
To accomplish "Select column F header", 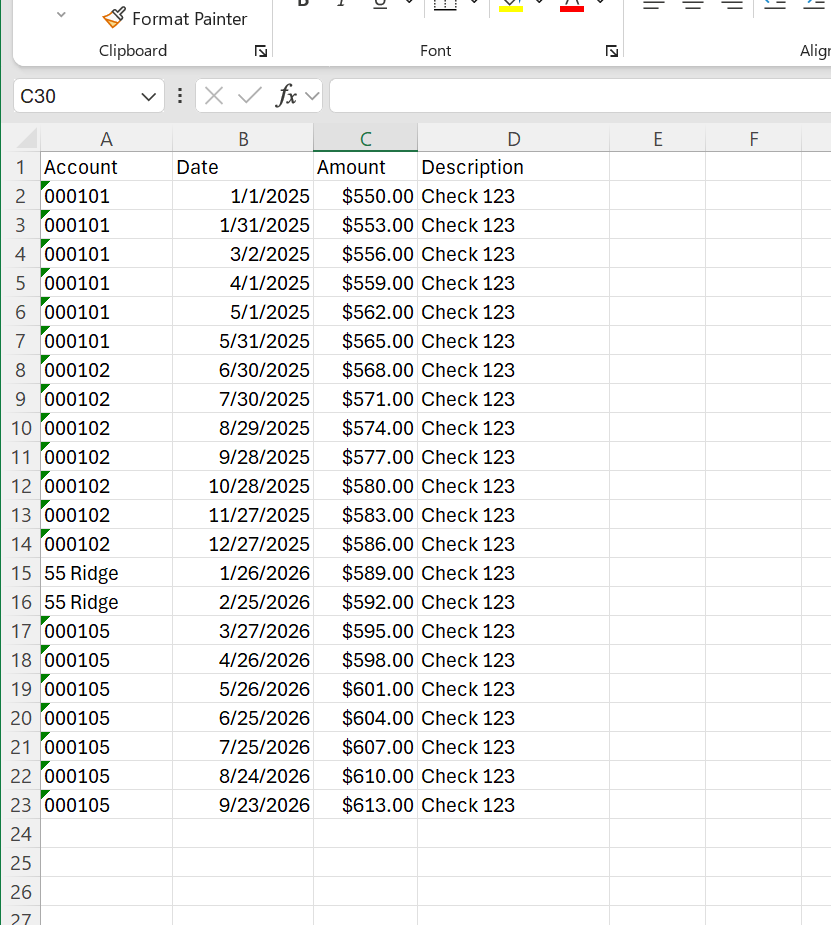I will 754,139.
